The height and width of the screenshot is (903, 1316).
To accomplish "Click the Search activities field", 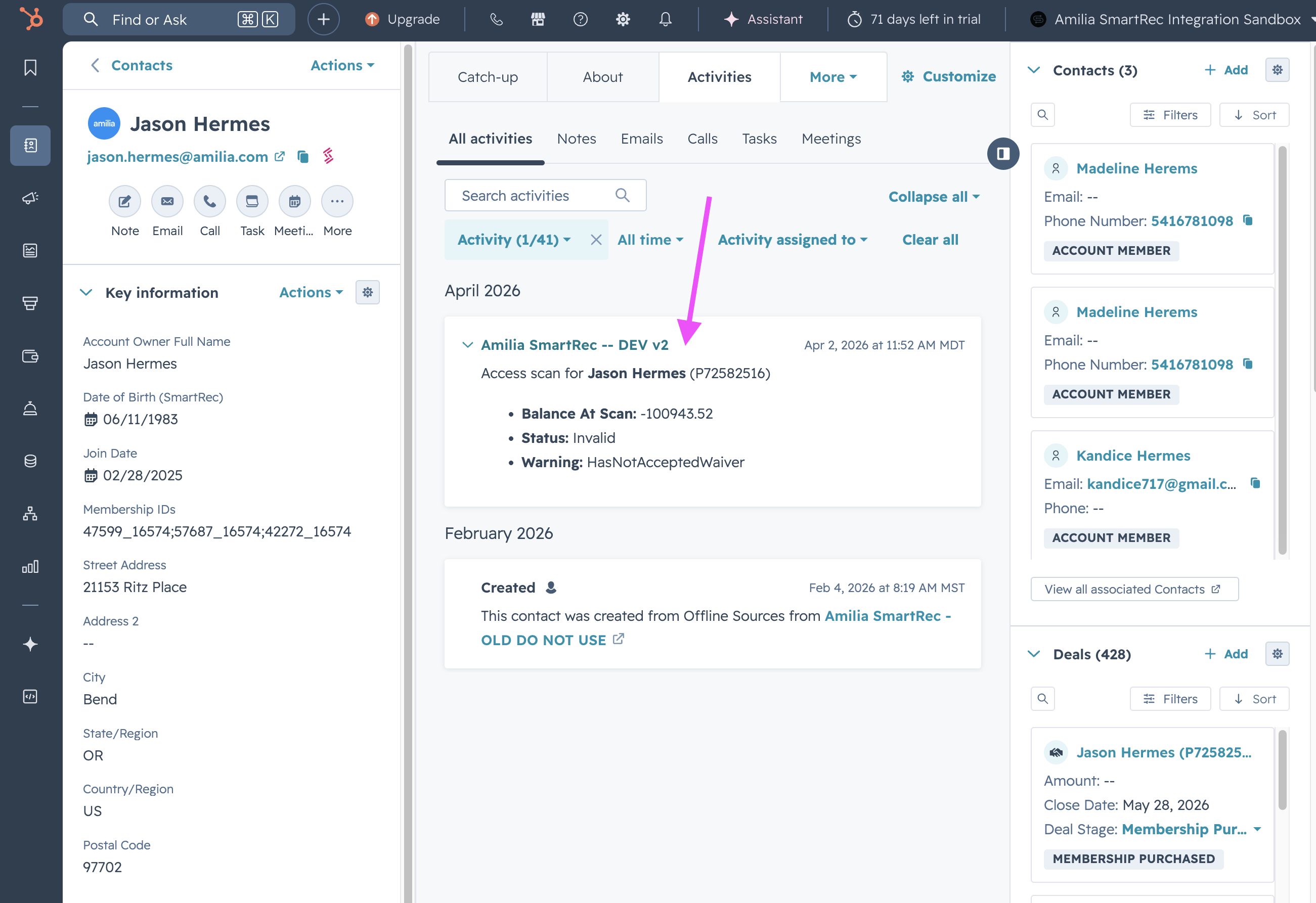I will (545, 195).
